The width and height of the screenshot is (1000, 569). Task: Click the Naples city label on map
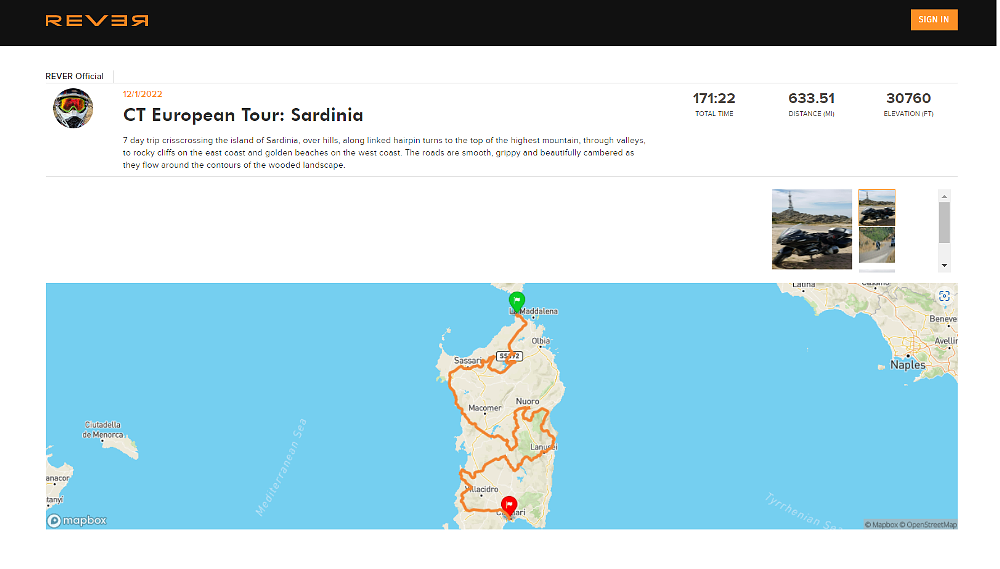pyautogui.click(x=908, y=365)
